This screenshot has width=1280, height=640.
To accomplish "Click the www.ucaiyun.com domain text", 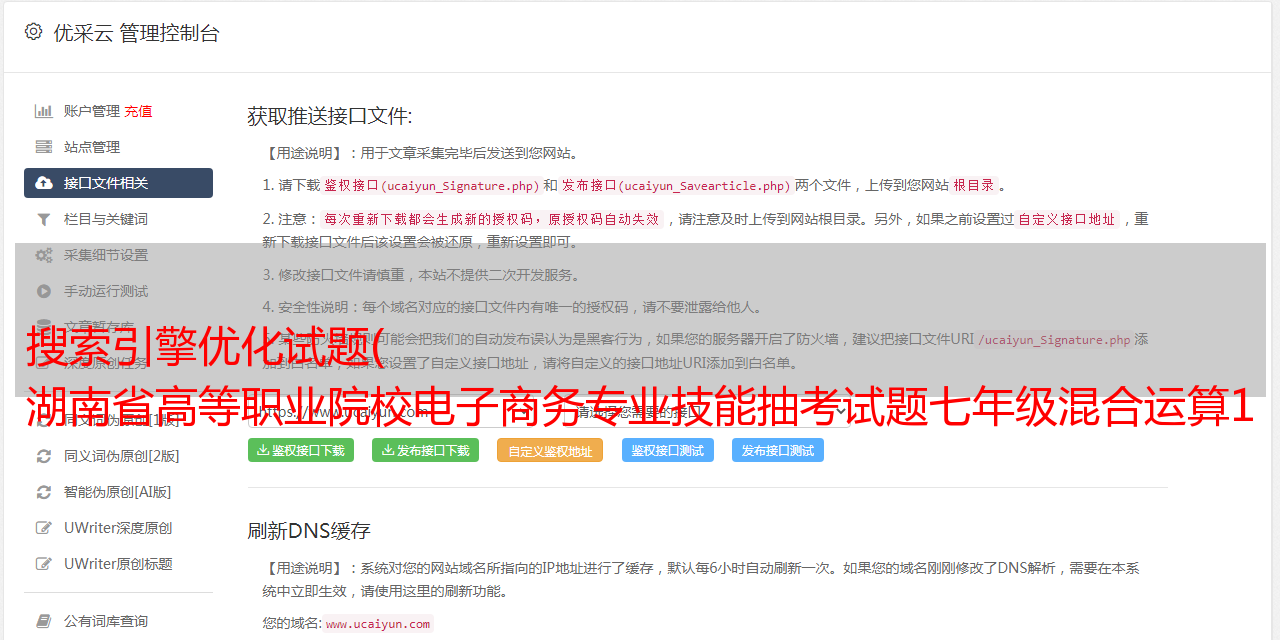I will [x=378, y=623].
